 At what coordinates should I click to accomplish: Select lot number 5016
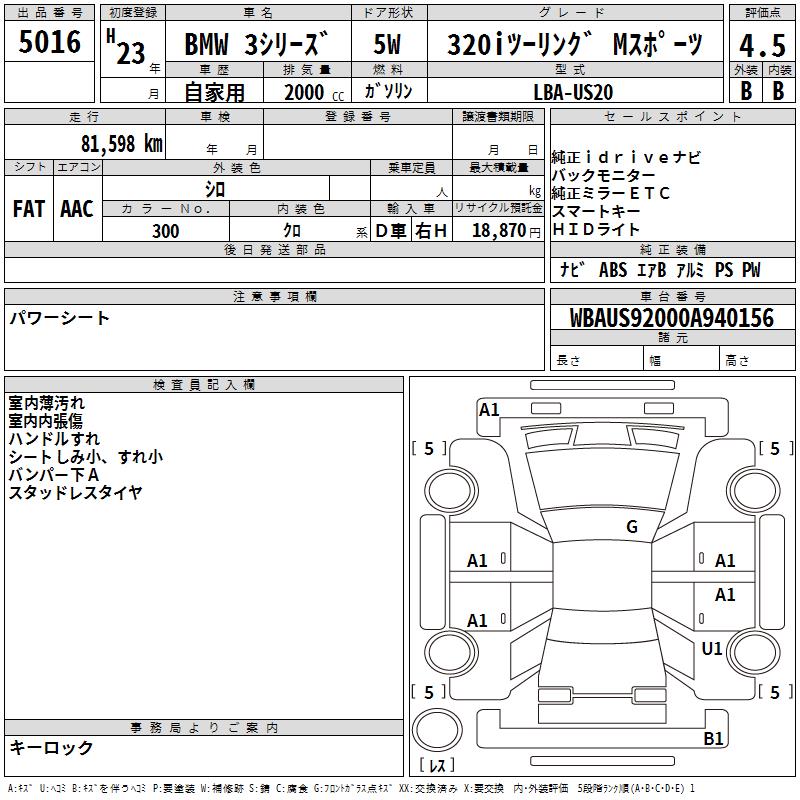(49, 42)
